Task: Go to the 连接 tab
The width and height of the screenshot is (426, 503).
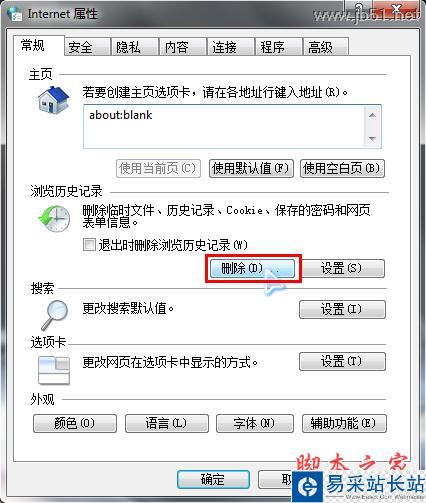Action: [230, 47]
